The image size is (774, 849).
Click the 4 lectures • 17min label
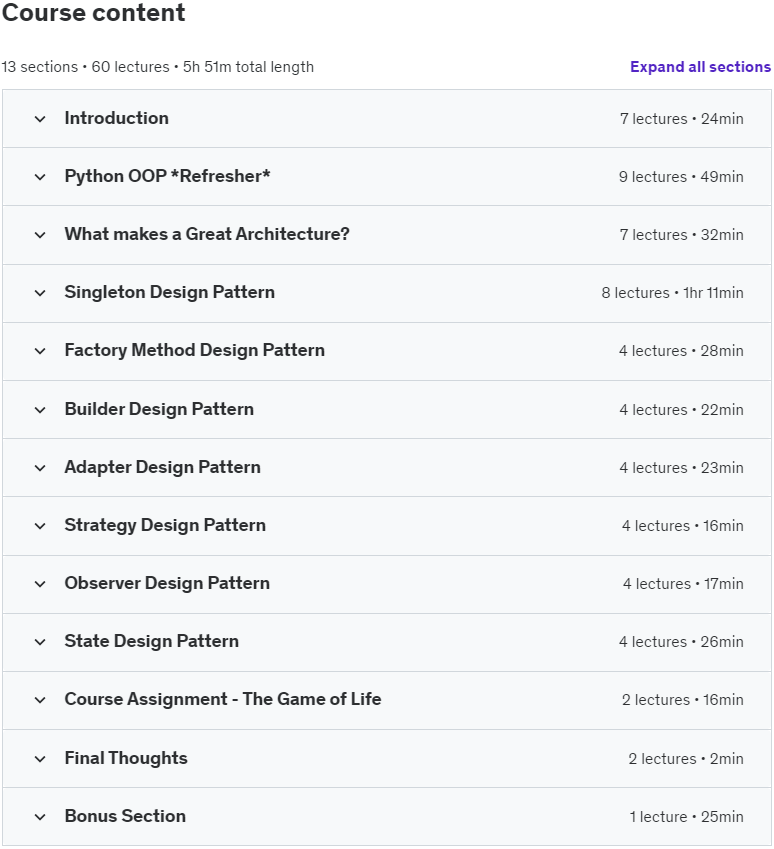tap(683, 584)
